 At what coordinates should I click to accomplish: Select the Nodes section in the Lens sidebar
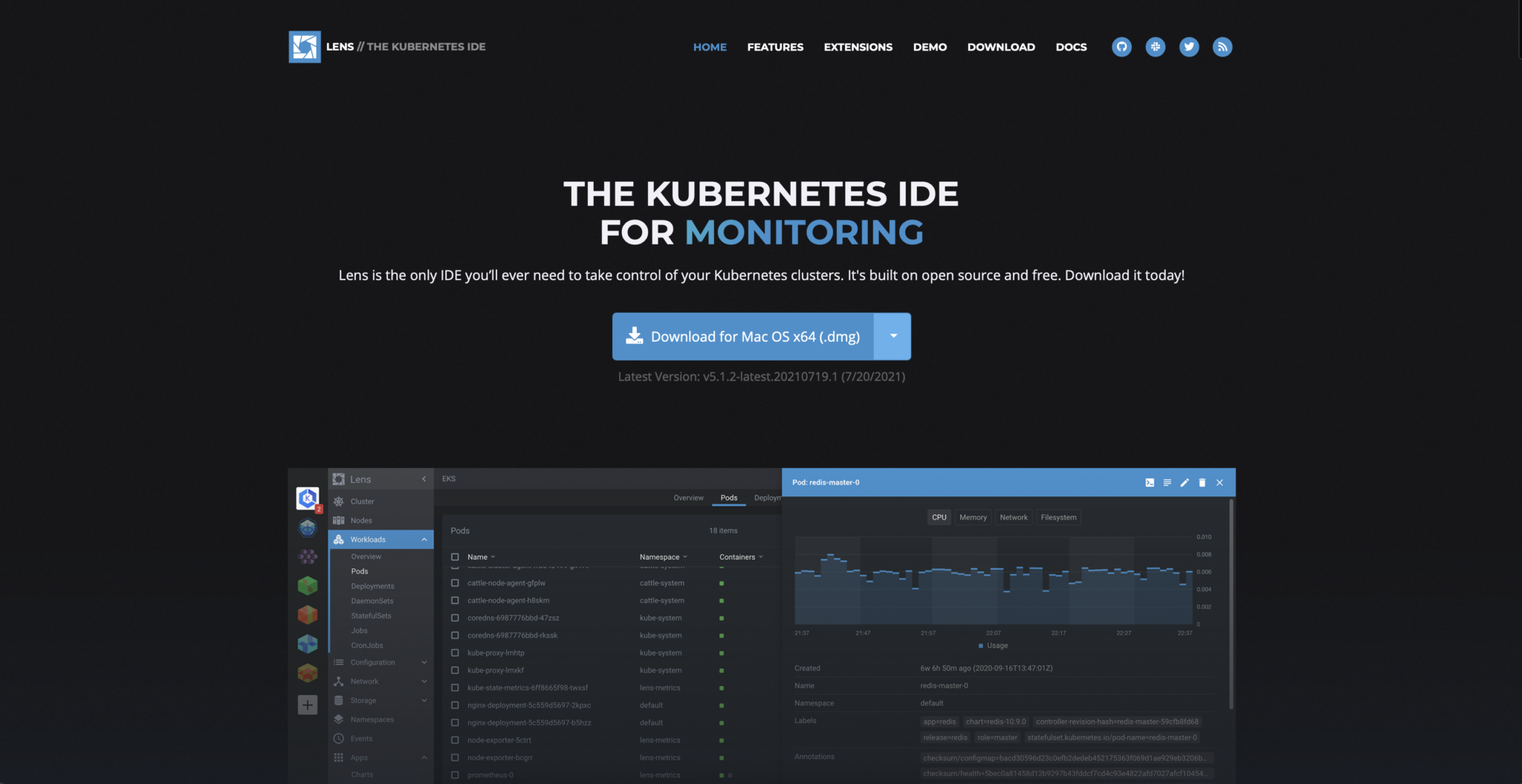362,520
